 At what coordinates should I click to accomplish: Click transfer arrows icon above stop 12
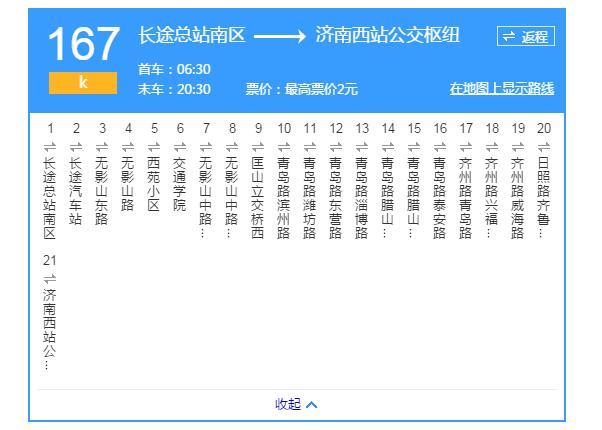(x=336, y=147)
